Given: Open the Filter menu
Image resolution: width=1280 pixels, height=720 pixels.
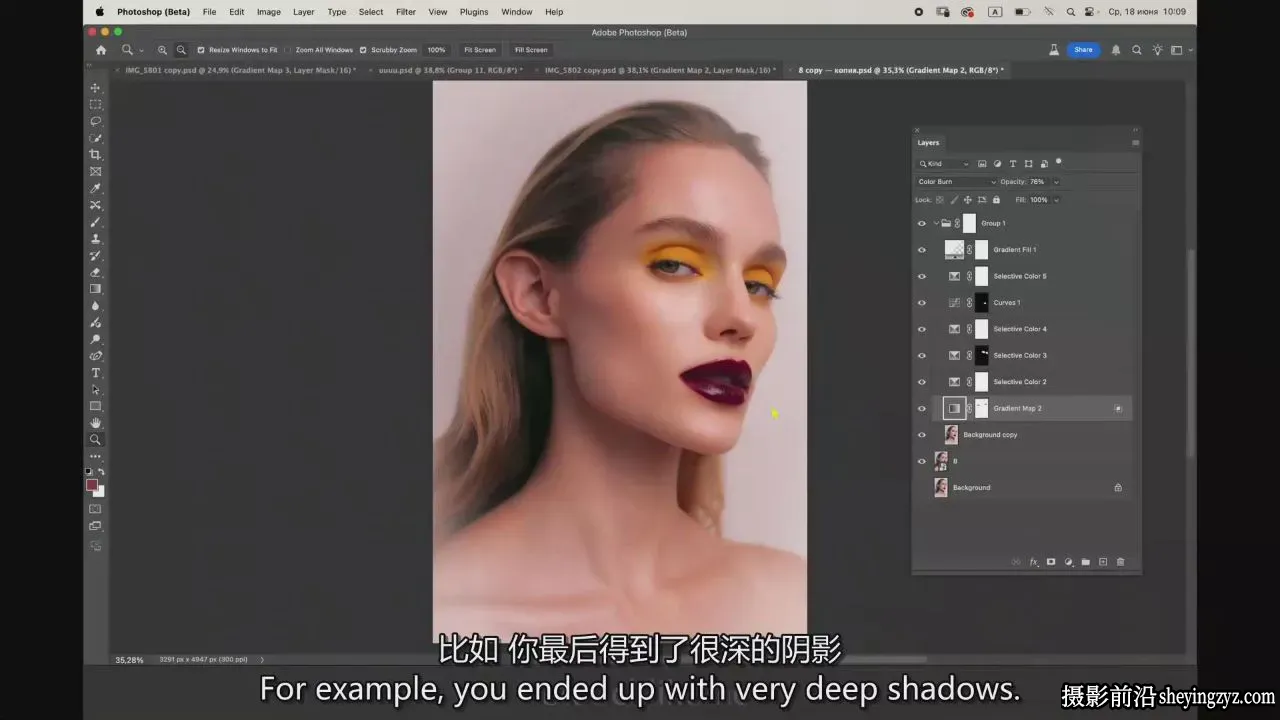Looking at the screenshot, I should coord(406,12).
